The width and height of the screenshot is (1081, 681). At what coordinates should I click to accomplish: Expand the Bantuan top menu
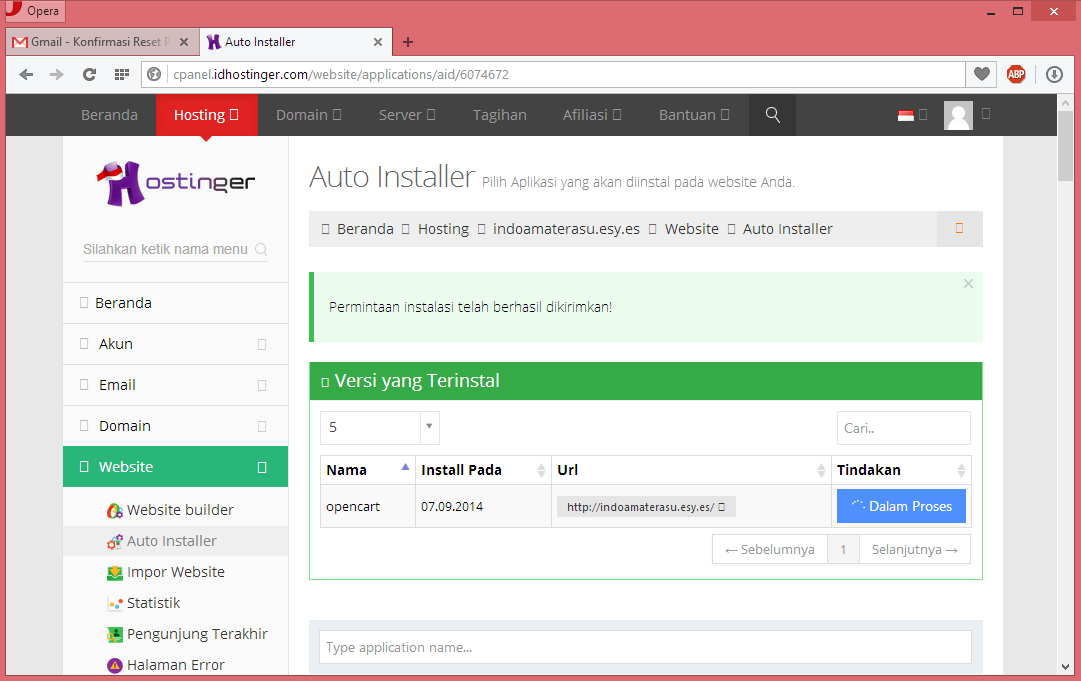[694, 115]
